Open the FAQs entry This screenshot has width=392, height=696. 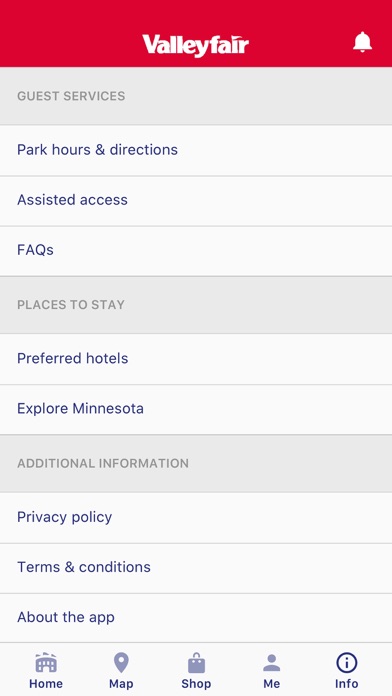point(196,250)
